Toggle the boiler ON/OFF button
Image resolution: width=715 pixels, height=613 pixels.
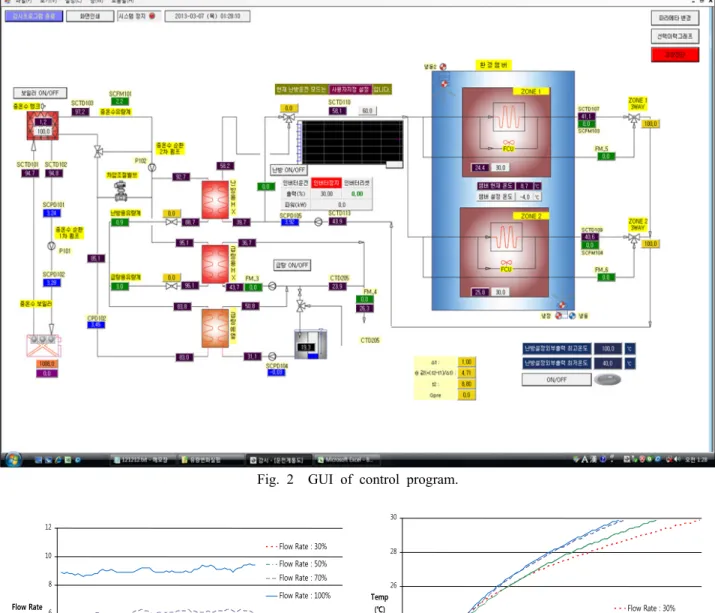[x=40, y=93]
